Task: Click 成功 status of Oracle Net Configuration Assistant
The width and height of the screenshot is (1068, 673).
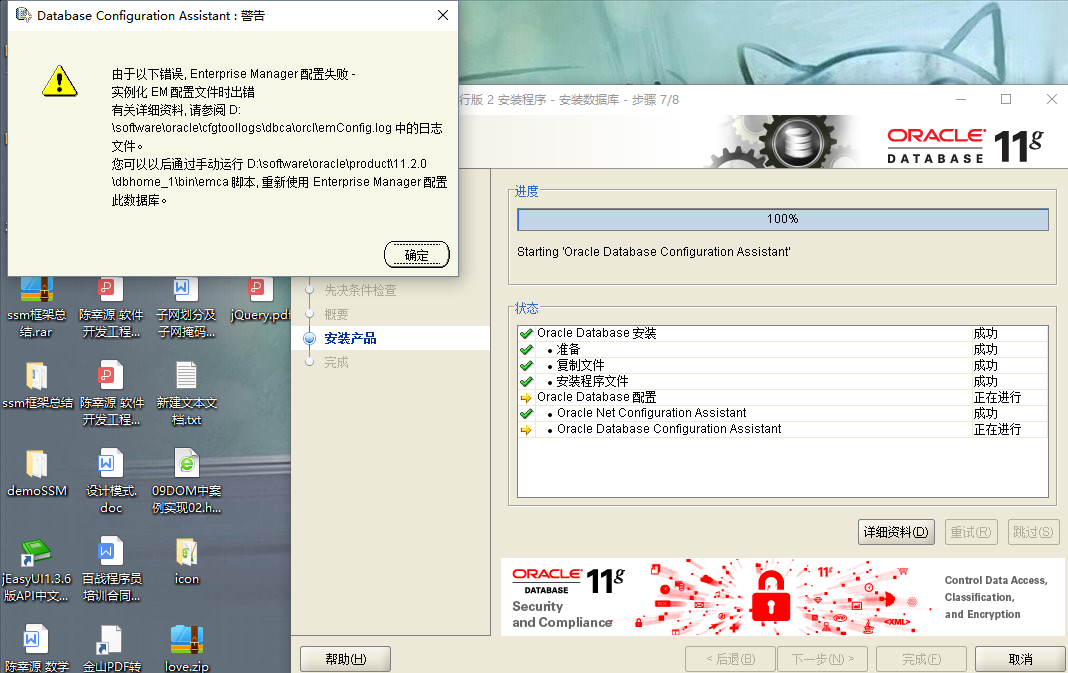Action: (x=986, y=413)
